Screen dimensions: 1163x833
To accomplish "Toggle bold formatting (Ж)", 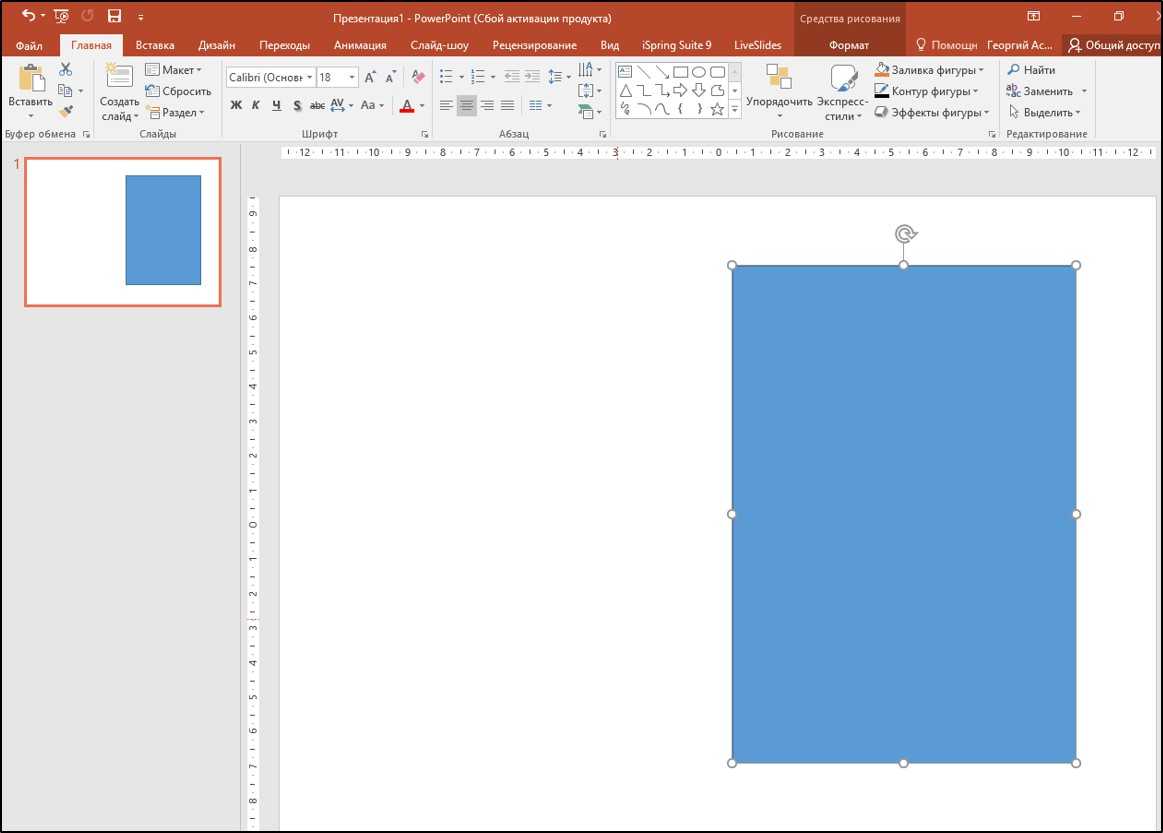I will tap(236, 105).
